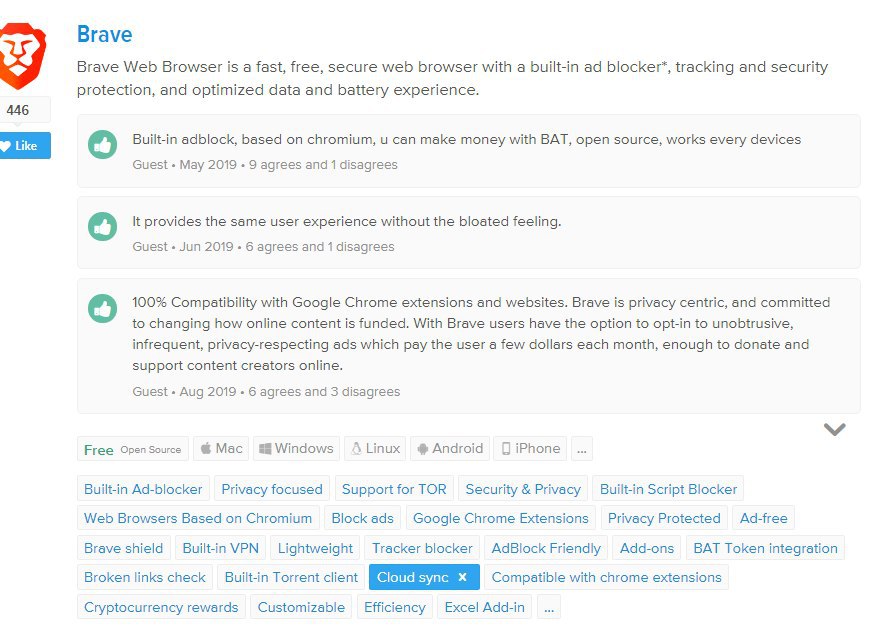
Task: Open the Brave title link
Action: click(104, 34)
